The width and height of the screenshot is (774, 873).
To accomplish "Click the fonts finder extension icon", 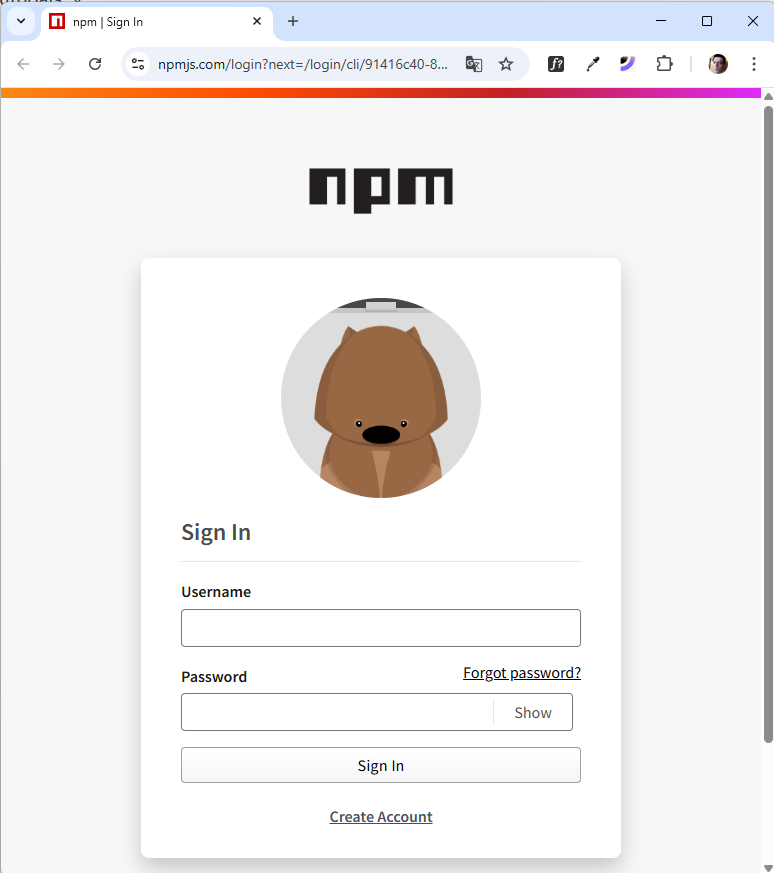I will [556, 64].
